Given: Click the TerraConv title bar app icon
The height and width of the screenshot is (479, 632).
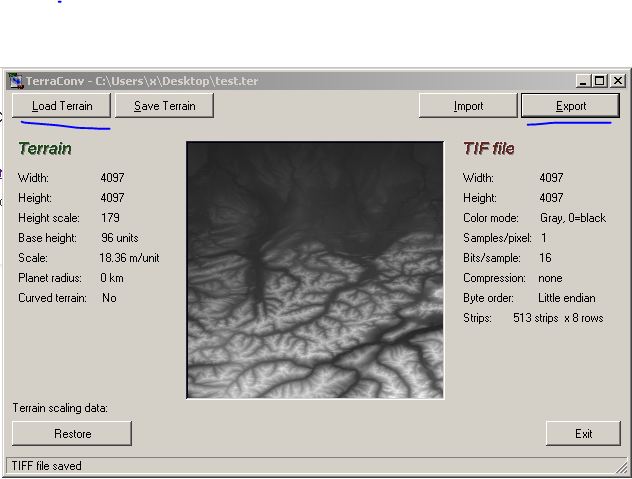Looking at the screenshot, I should click(x=16, y=81).
